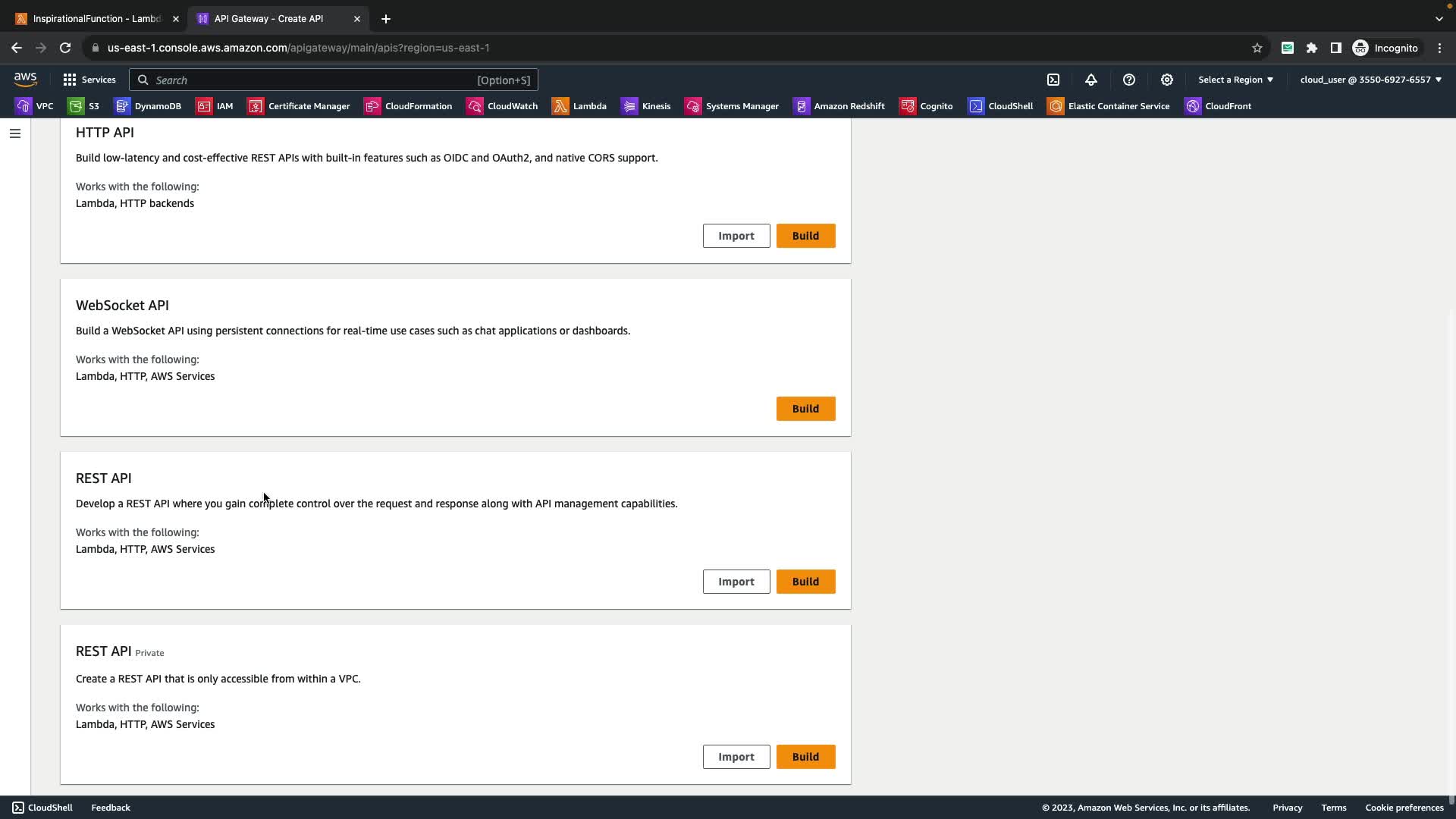Open the settings gear icon in AWS navbar

[1167, 80]
